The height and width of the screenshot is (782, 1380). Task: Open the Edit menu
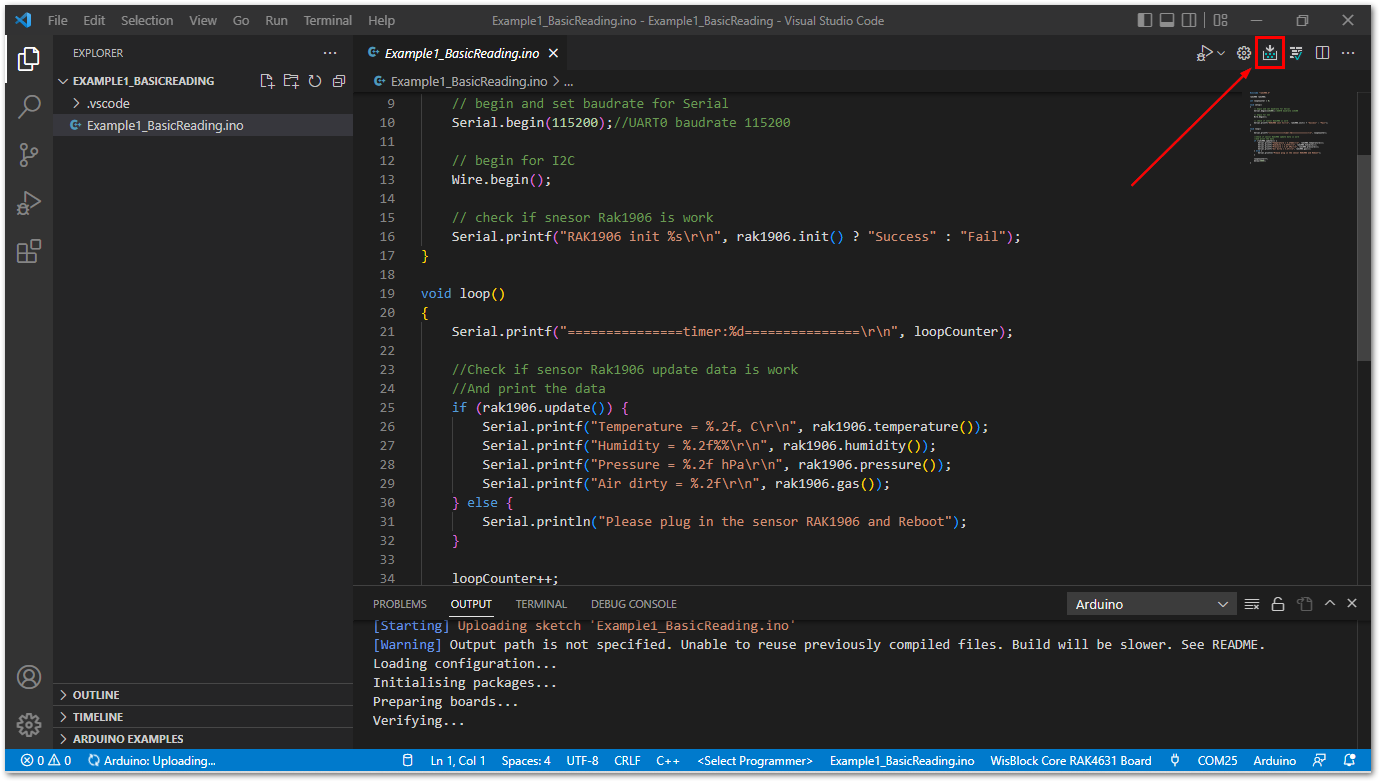tap(94, 20)
